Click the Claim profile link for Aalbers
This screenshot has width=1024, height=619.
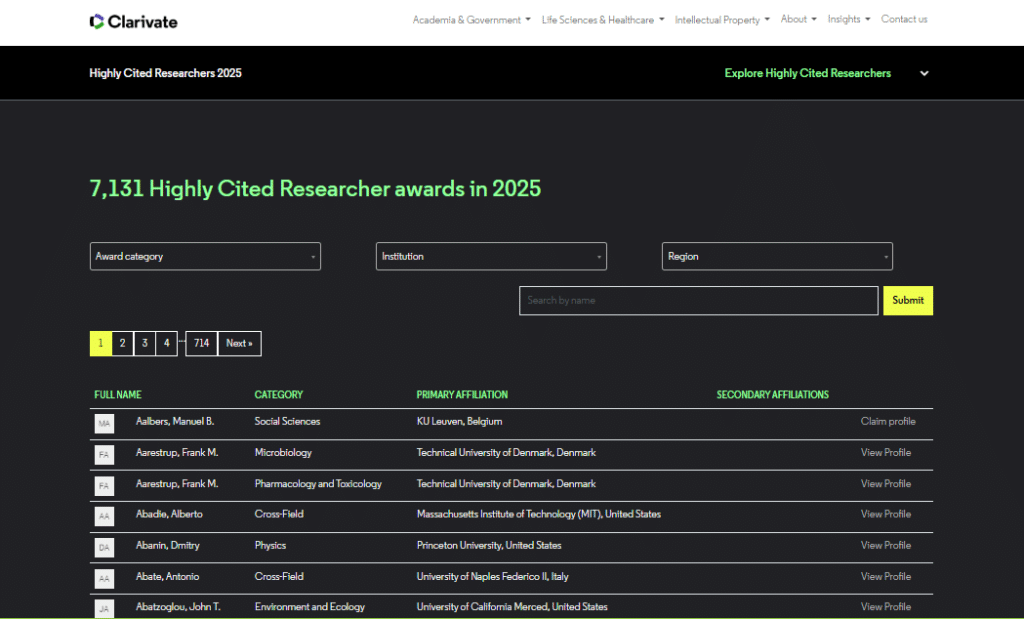[887, 422]
